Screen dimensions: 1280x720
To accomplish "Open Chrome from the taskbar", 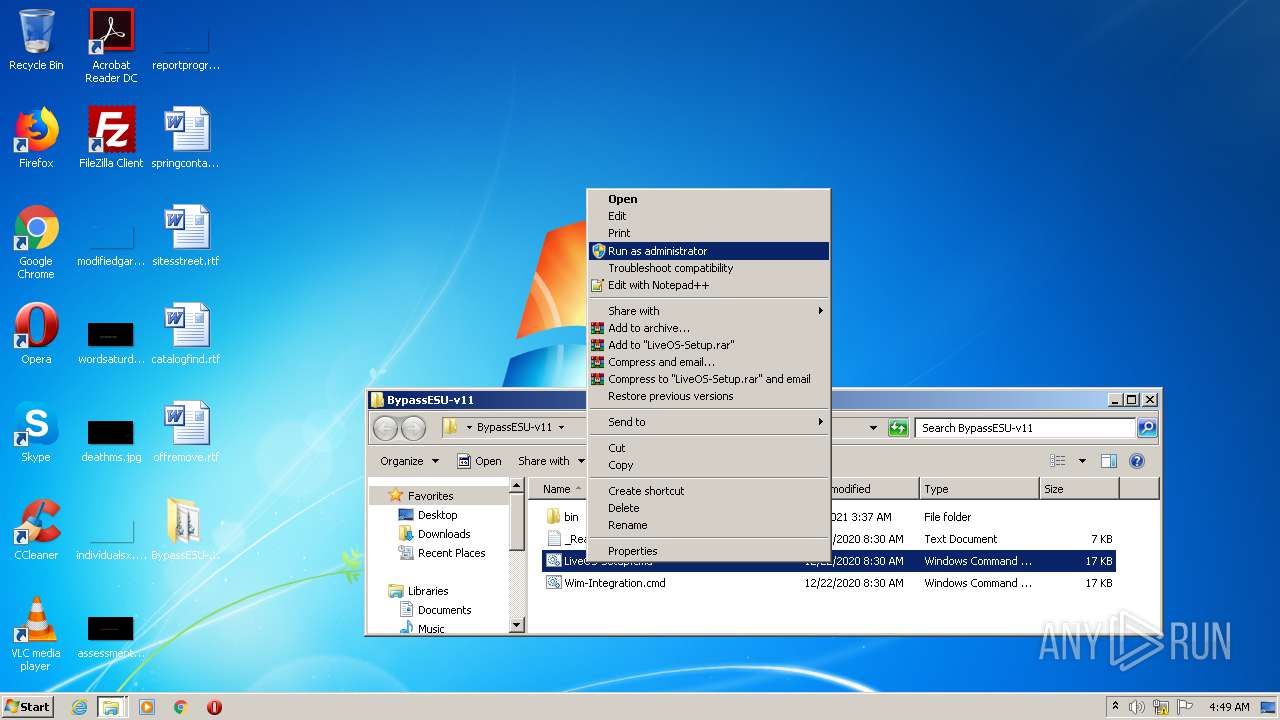I will click(181, 707).
